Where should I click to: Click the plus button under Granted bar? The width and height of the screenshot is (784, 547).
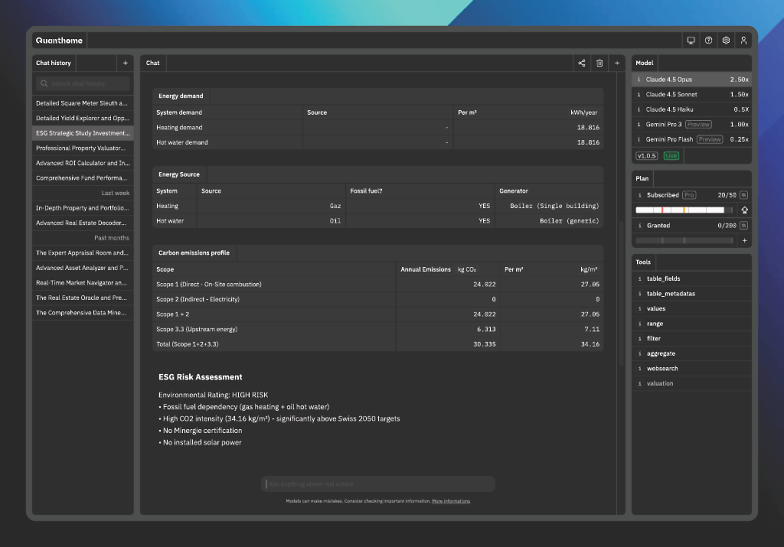pos(743,241)
